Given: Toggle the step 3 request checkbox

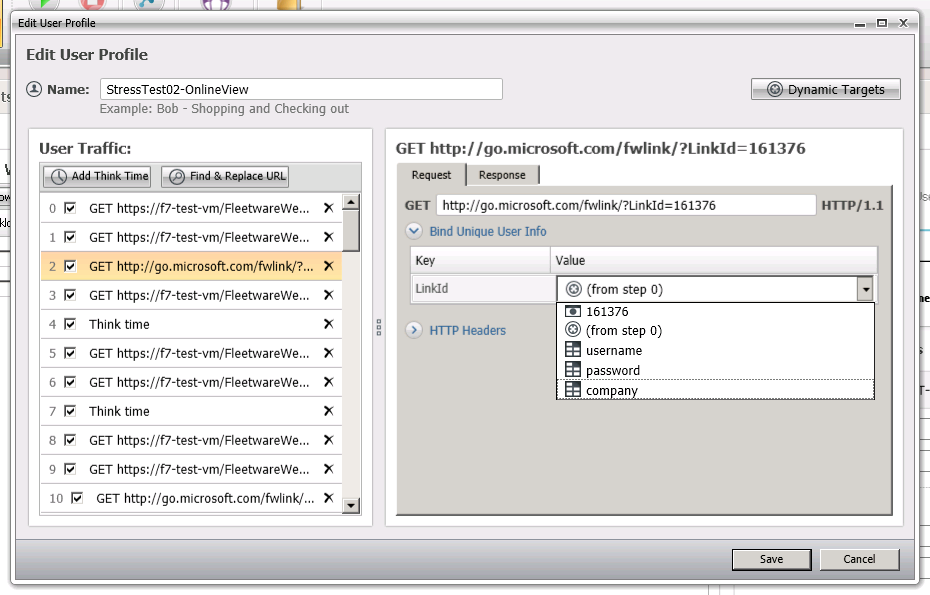Looking at the screenshot, I should (x=70, y=296).
